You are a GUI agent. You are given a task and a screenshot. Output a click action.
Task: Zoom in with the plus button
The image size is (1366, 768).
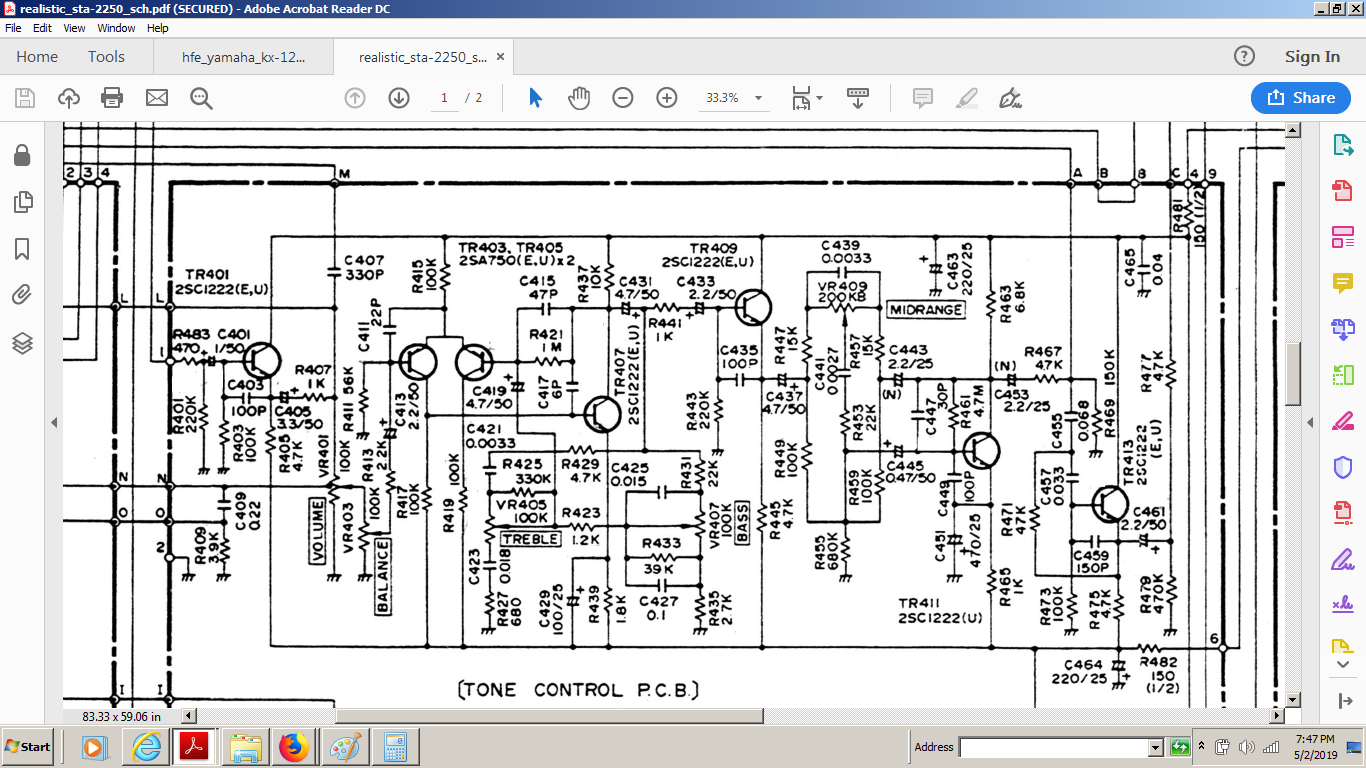pyautogui.click(x=667, y=98)
